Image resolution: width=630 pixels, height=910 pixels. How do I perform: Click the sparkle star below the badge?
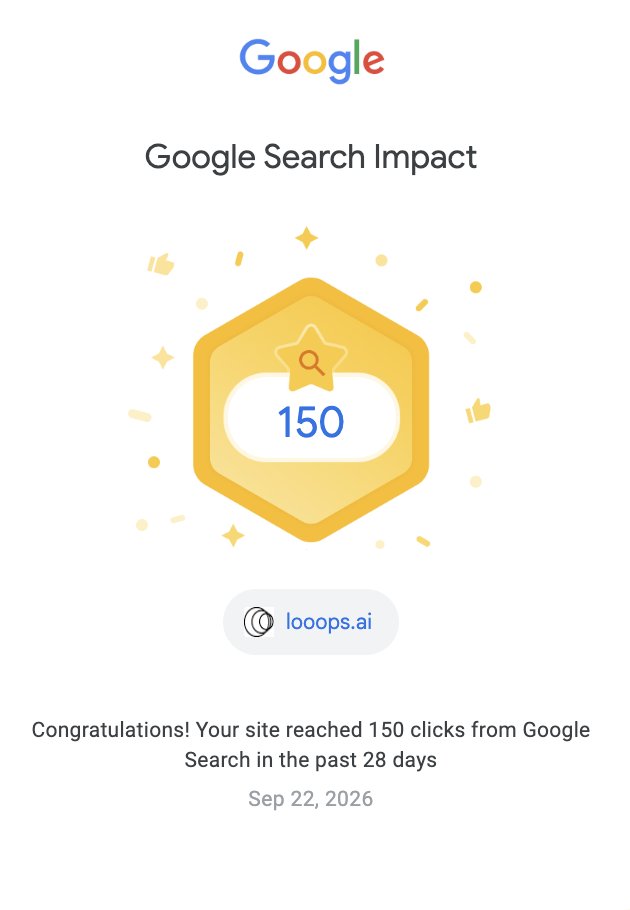(233, 536)
